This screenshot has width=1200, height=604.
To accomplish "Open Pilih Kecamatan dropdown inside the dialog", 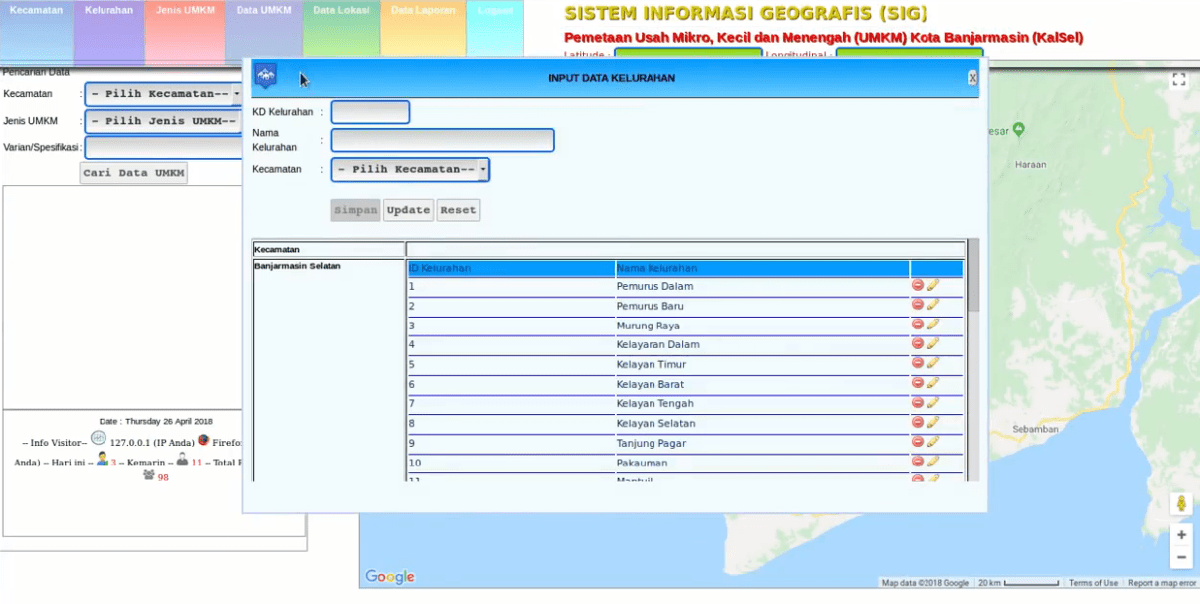I will coord(409,169).
